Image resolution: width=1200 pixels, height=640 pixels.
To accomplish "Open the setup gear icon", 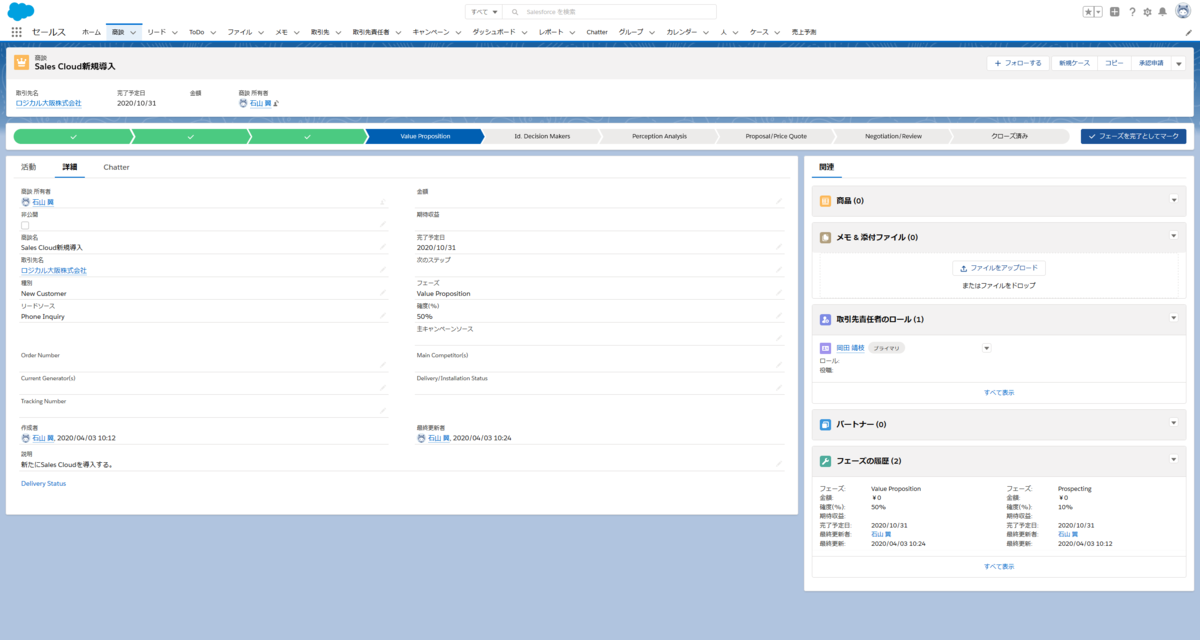I will click(x=1147, y=12).
